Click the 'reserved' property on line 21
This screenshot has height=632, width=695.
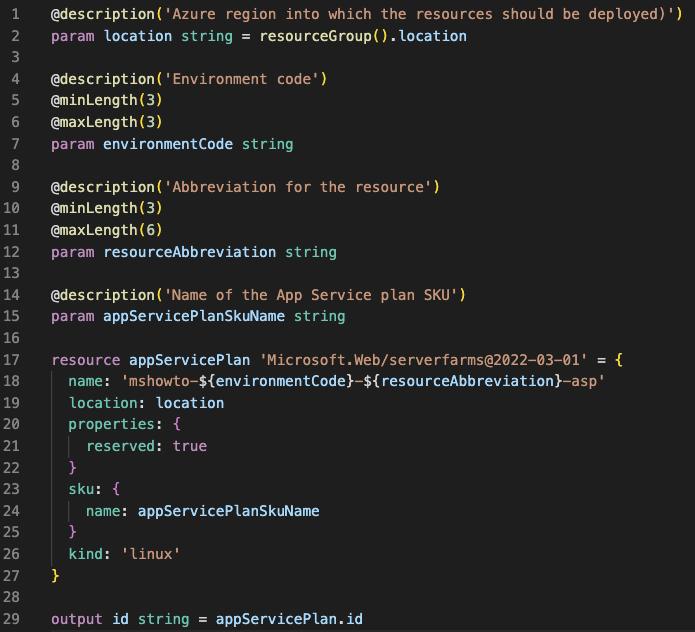pos(121,446)
